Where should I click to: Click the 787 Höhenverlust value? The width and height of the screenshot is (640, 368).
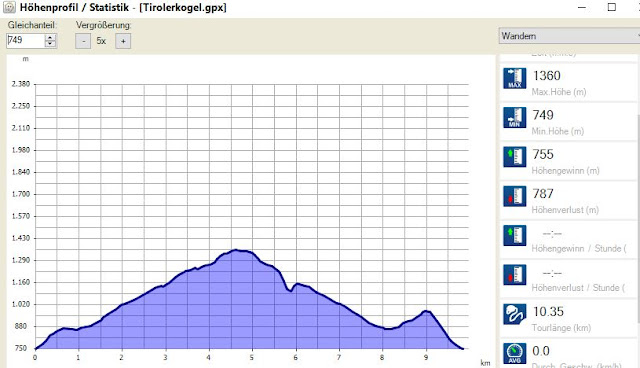pos(543,193)
